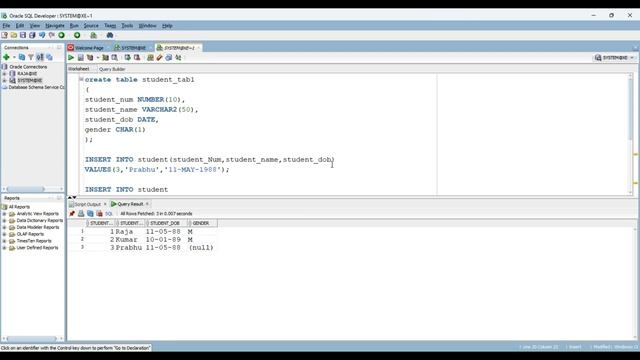The image size is (640, 360).
Task: Click the green Forward navigation circle icon
Action: tap(77, 36)
